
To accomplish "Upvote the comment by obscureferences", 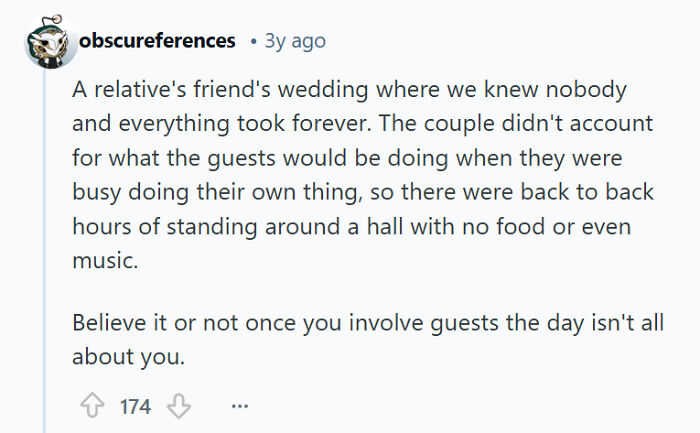I will (x=90, y=406).
